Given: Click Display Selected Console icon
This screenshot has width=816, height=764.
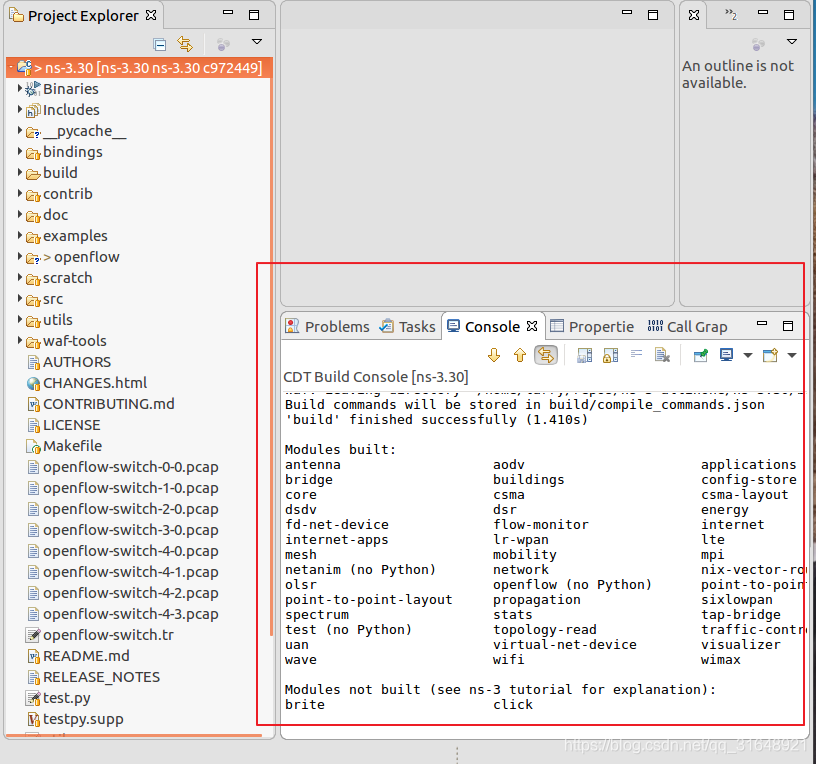Looking at the screenshot, I should (x=726, y=355).
